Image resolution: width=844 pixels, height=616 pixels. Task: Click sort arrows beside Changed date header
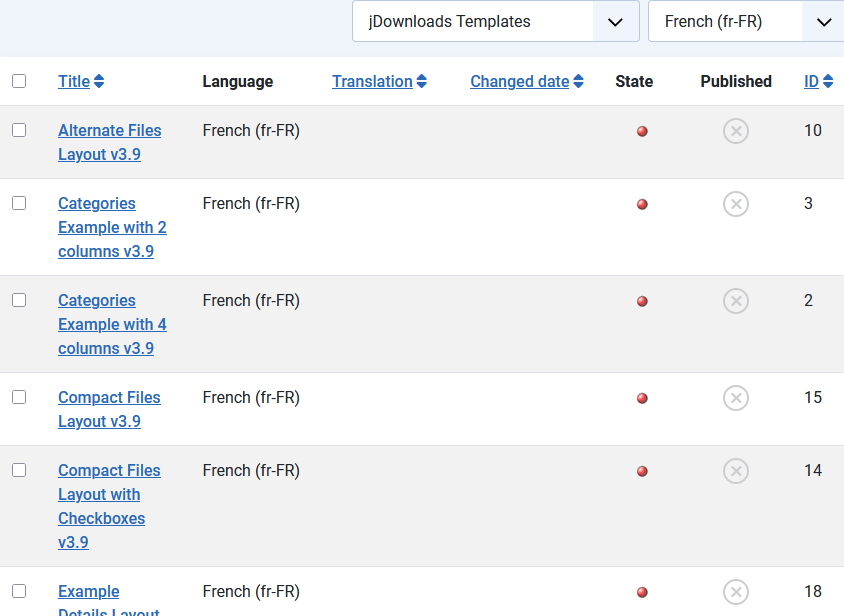pos(579,82)
